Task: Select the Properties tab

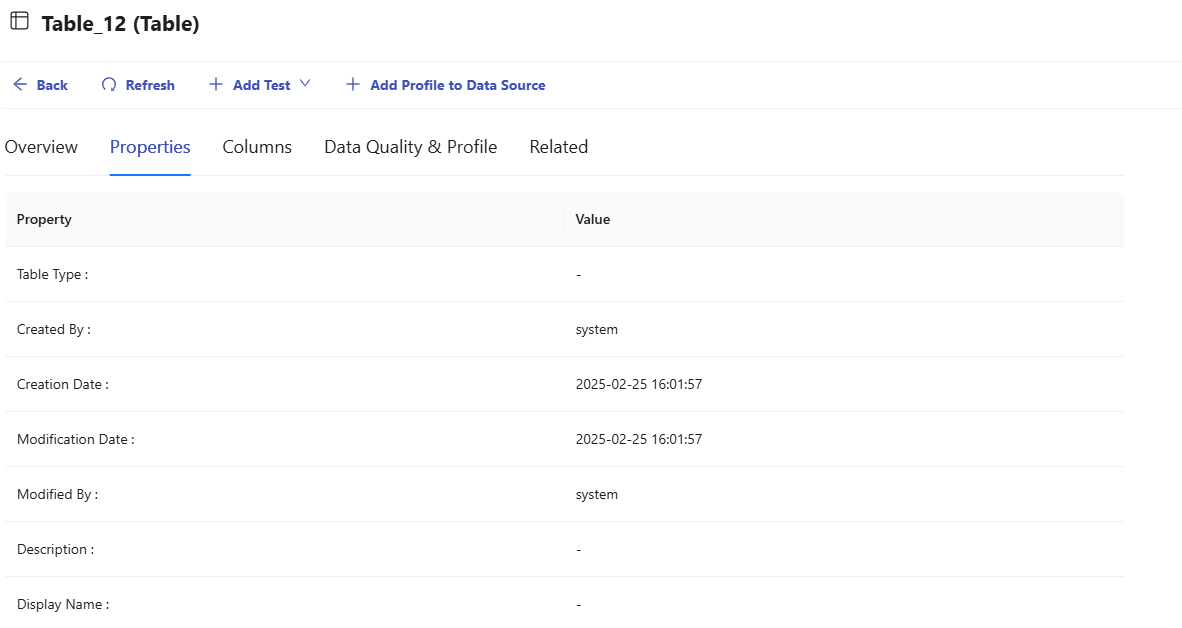Action: (x=150, y=147)
